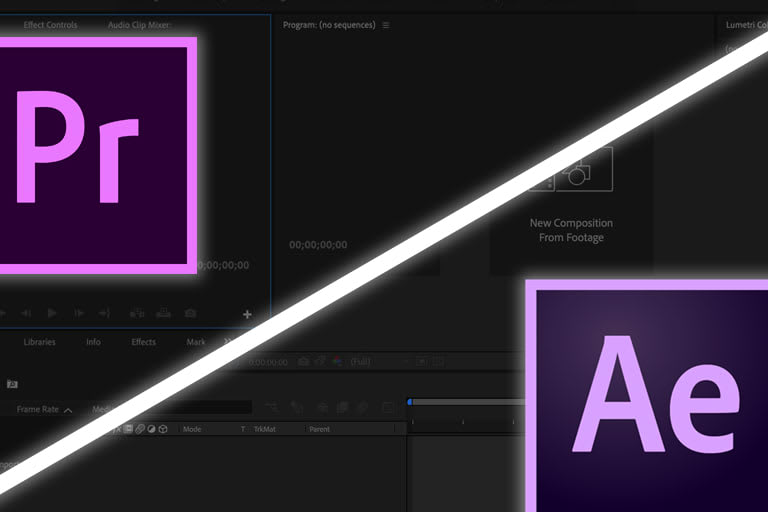Click the blue timeline playhead marker
Image resolution: width=768 pixels, height=512 pixels.
click(409, 402)
